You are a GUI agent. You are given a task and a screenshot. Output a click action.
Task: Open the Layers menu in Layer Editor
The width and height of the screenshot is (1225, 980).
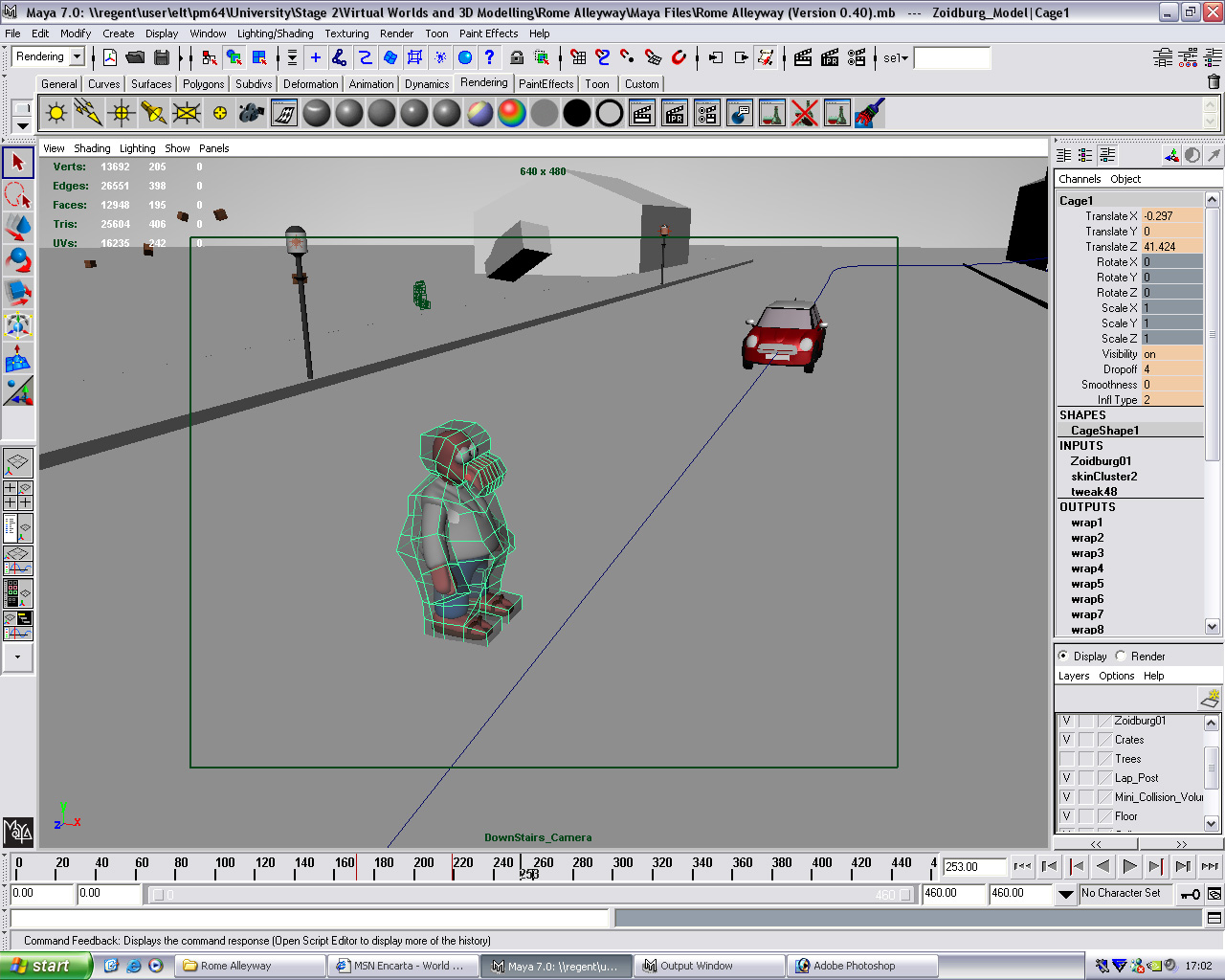click(1074, 676)
